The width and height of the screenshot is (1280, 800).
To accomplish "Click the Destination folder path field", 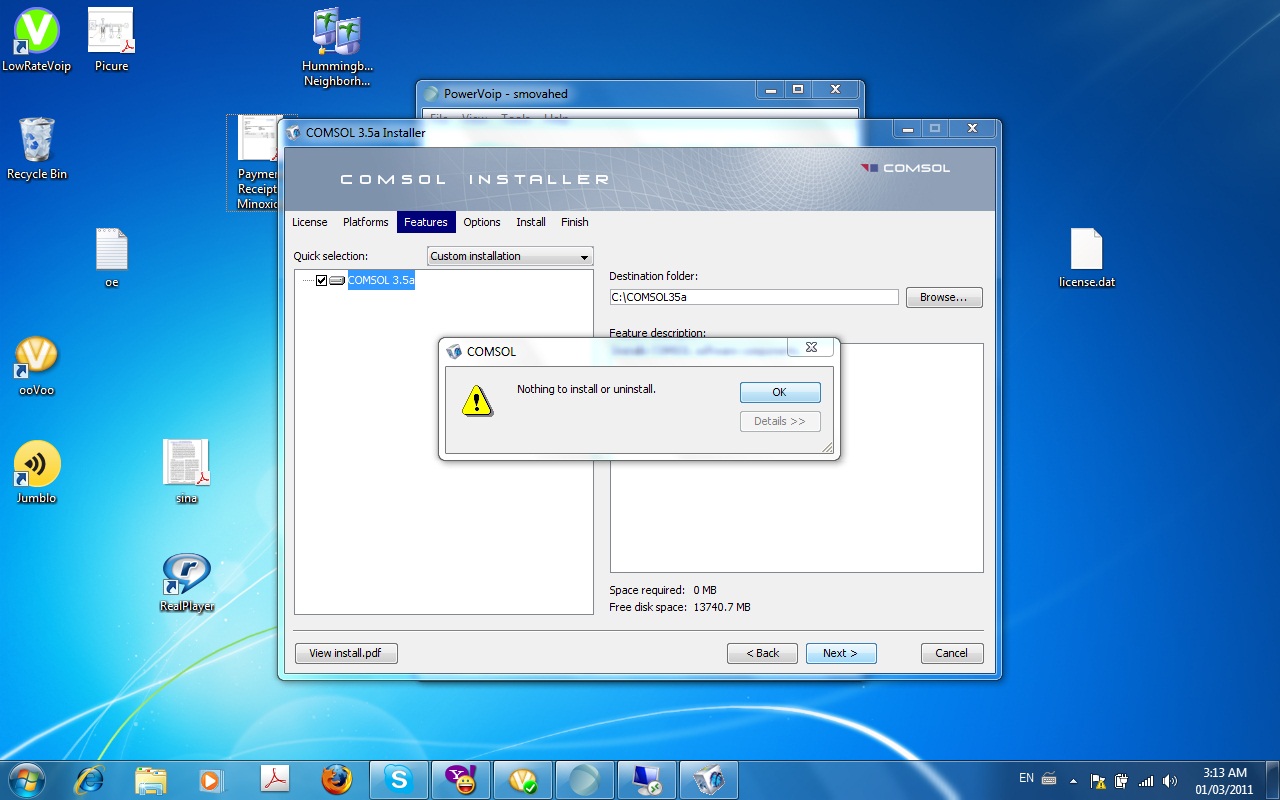I will pyautogui.click(x=754, y=297).
